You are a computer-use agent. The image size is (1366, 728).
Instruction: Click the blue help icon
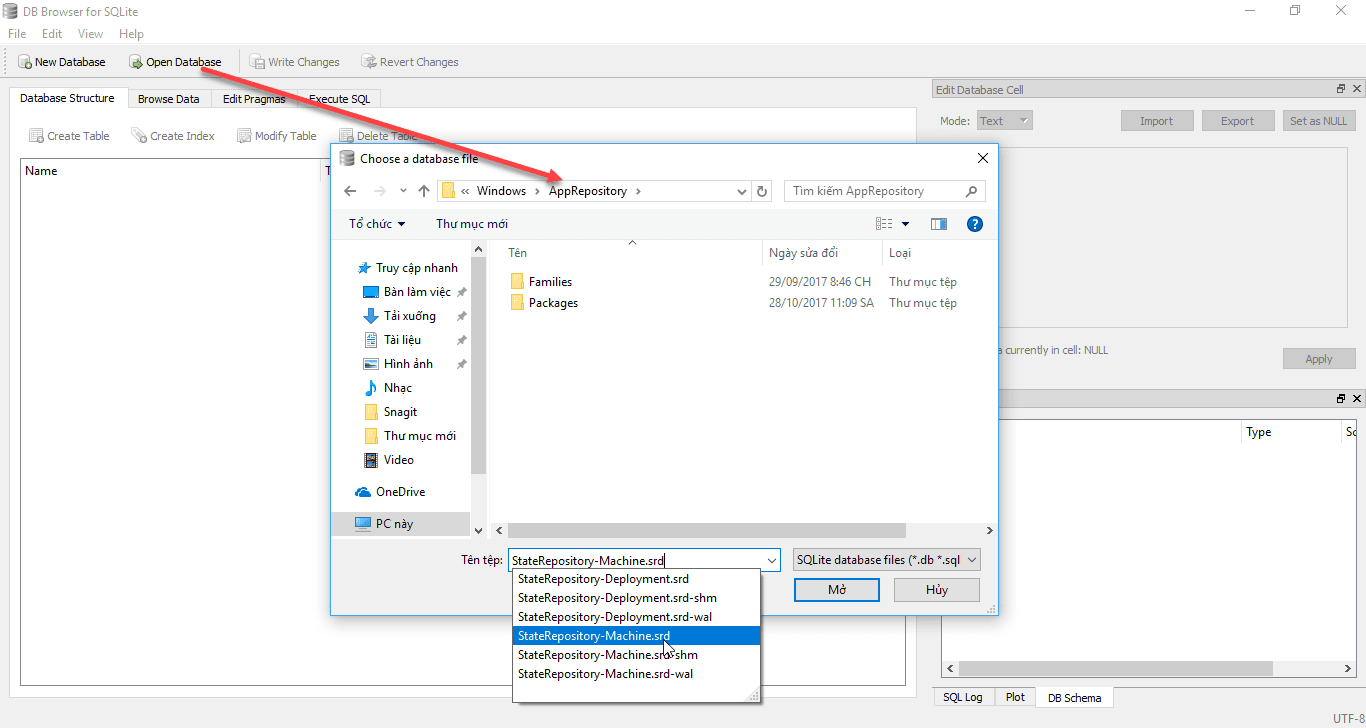[975, 224]
